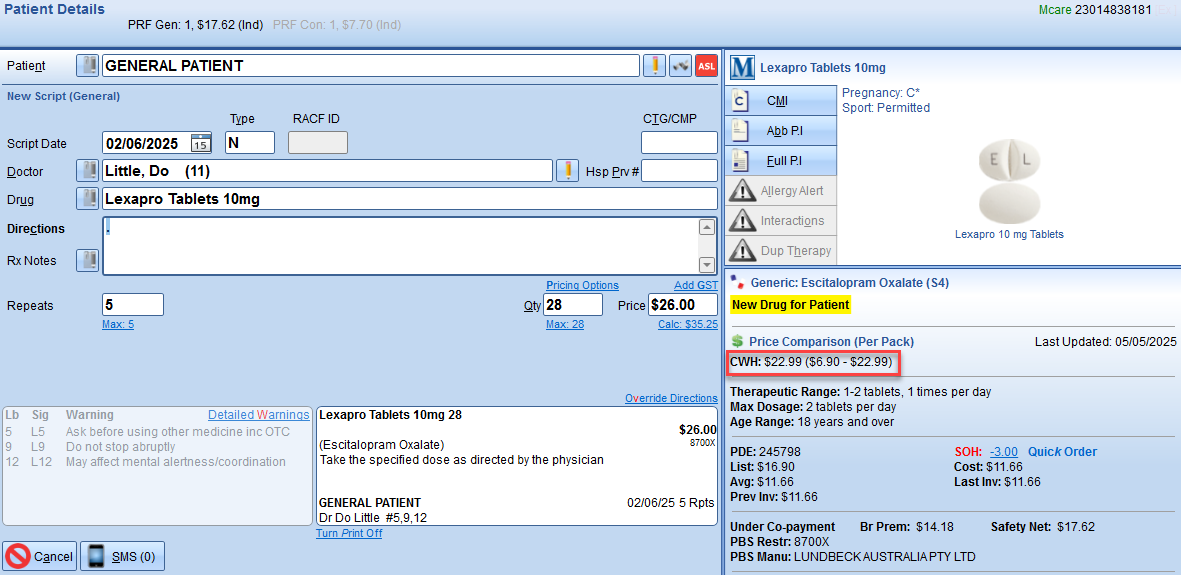
Task: Click into the Patient name field
Action: coord(371,66)
